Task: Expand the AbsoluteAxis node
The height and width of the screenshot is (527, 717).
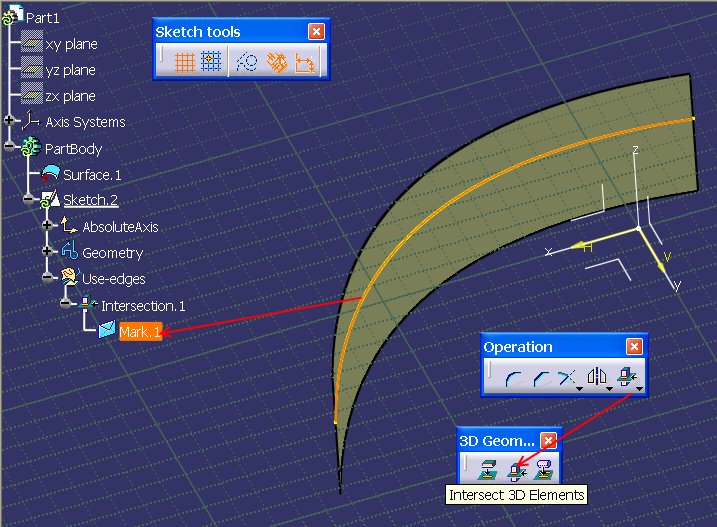Action: (x=47, y=225)
